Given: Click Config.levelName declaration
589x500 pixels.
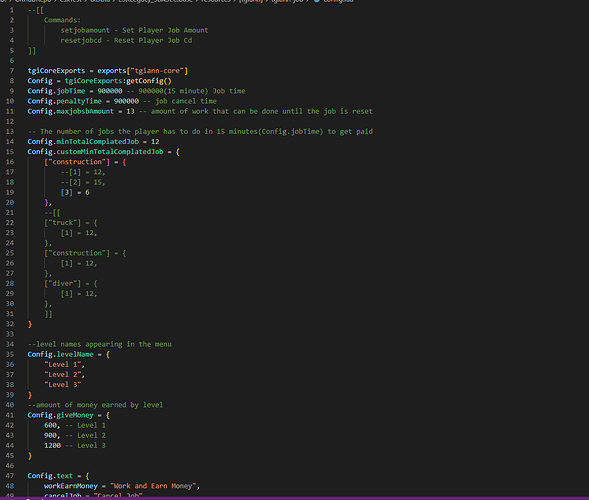Looking at the screenshot, I should pyautogui.click(x=68, y=355).
